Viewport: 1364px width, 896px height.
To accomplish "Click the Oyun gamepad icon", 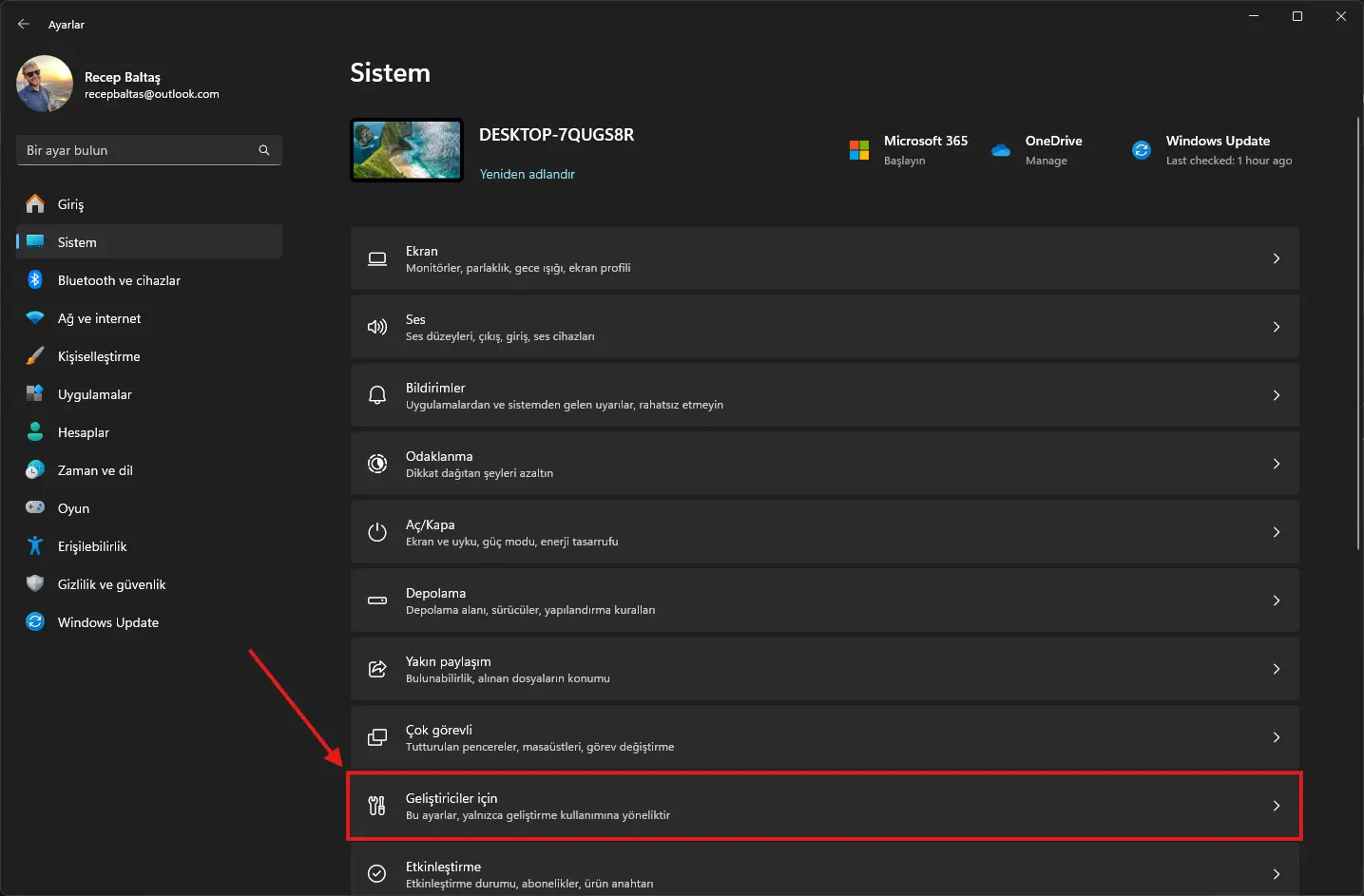I will (x=35, y=507).
